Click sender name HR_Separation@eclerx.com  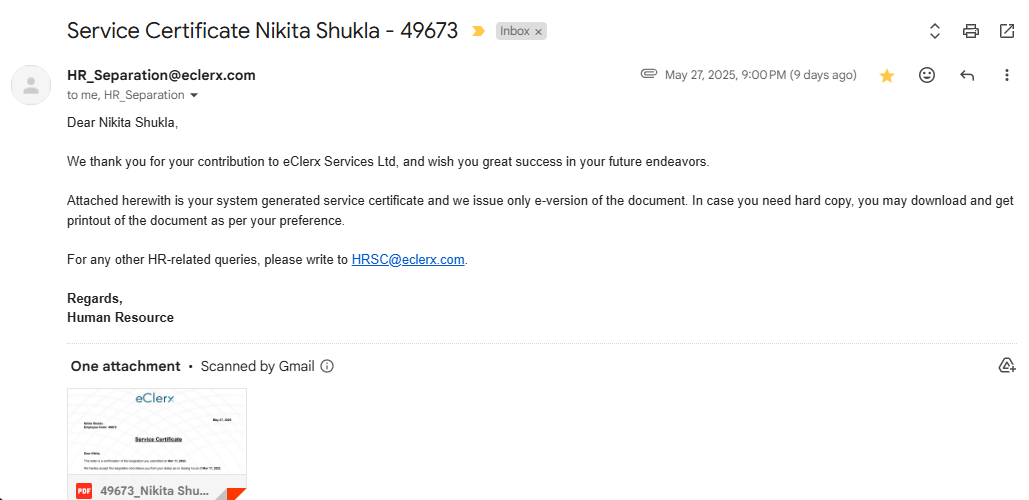pos(161,75)
